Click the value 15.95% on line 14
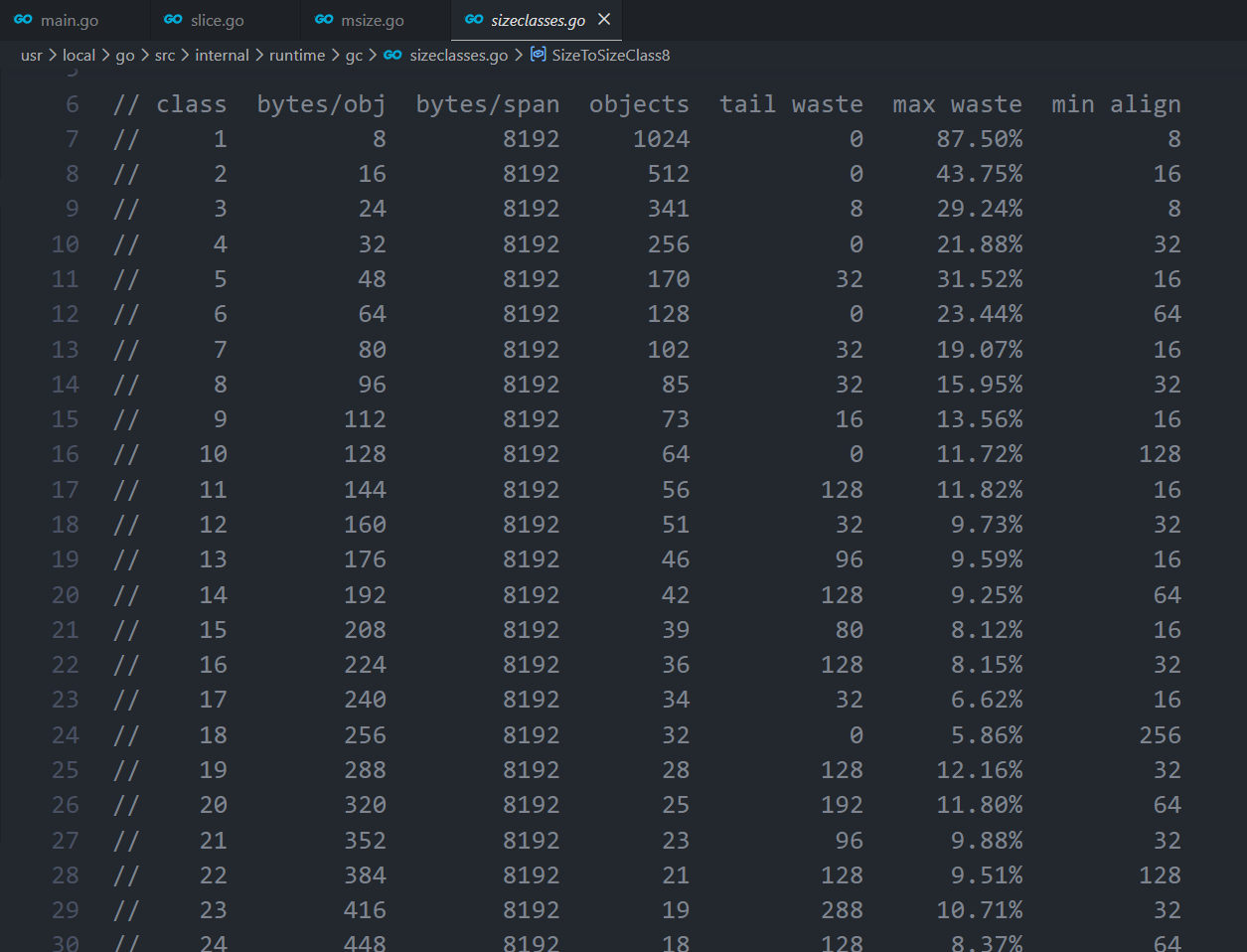This screenshot has height=952, width=1247. pos(979,385)
